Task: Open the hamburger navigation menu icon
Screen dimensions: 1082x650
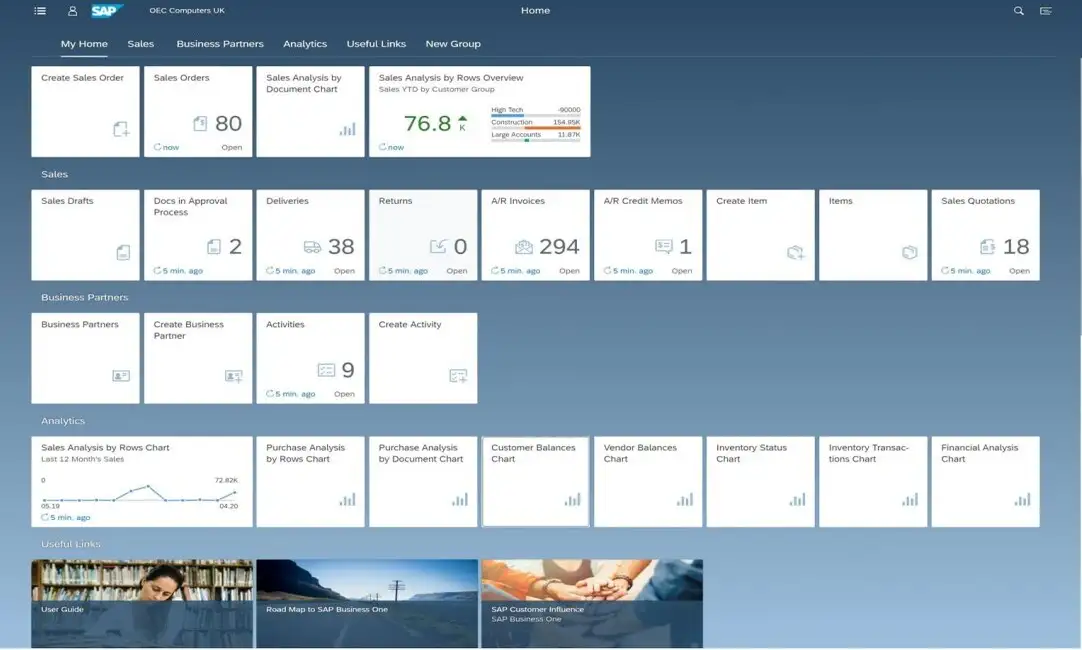Action: point(40,11)
